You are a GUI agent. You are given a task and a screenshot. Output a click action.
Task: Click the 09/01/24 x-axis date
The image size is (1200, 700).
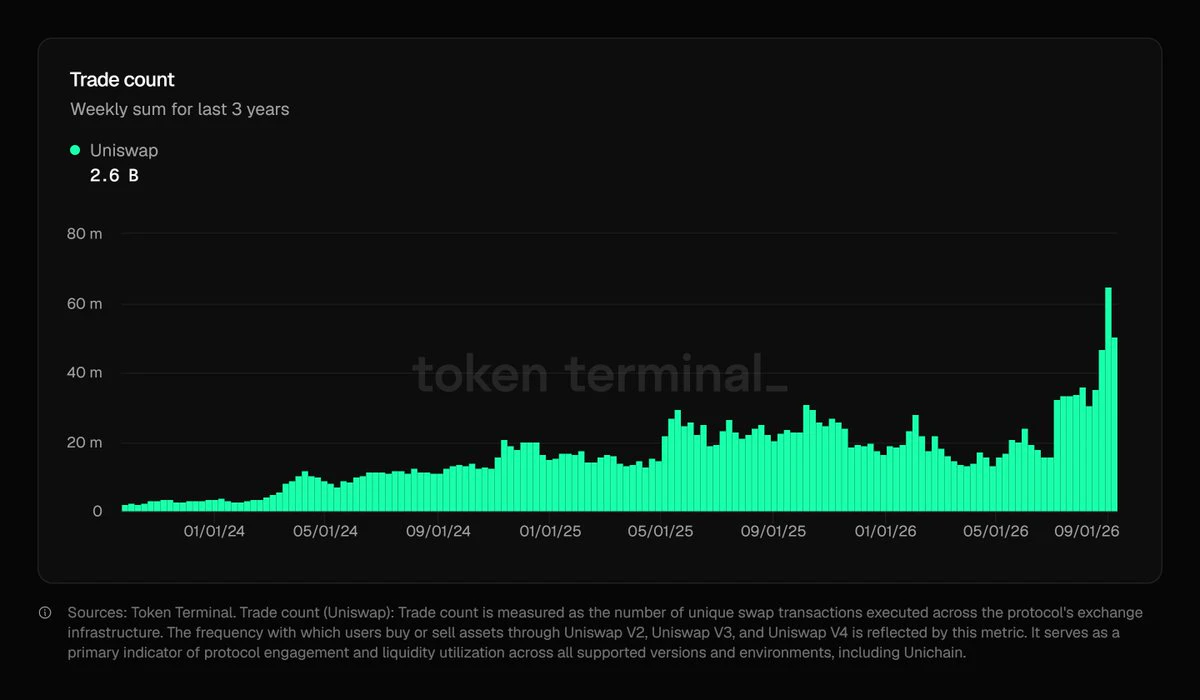click(438, 532)
